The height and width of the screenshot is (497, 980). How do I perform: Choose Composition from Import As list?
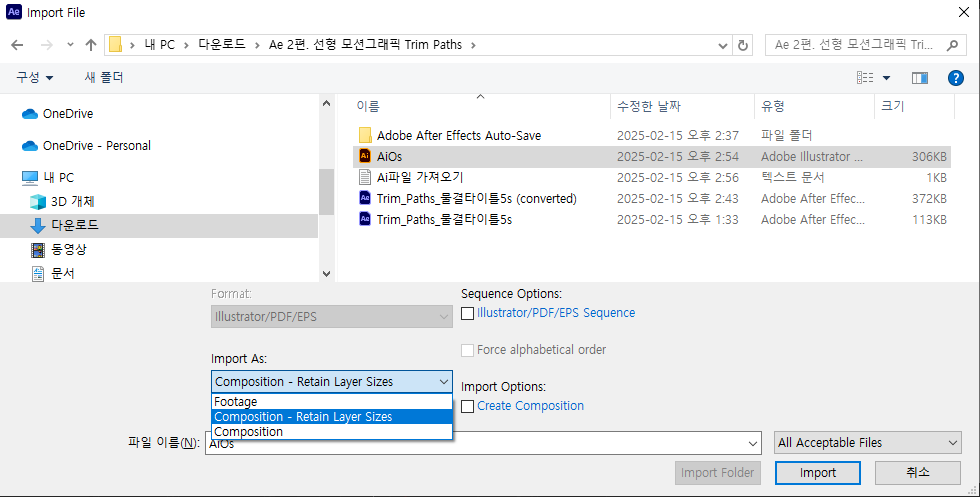click(331, 432)
